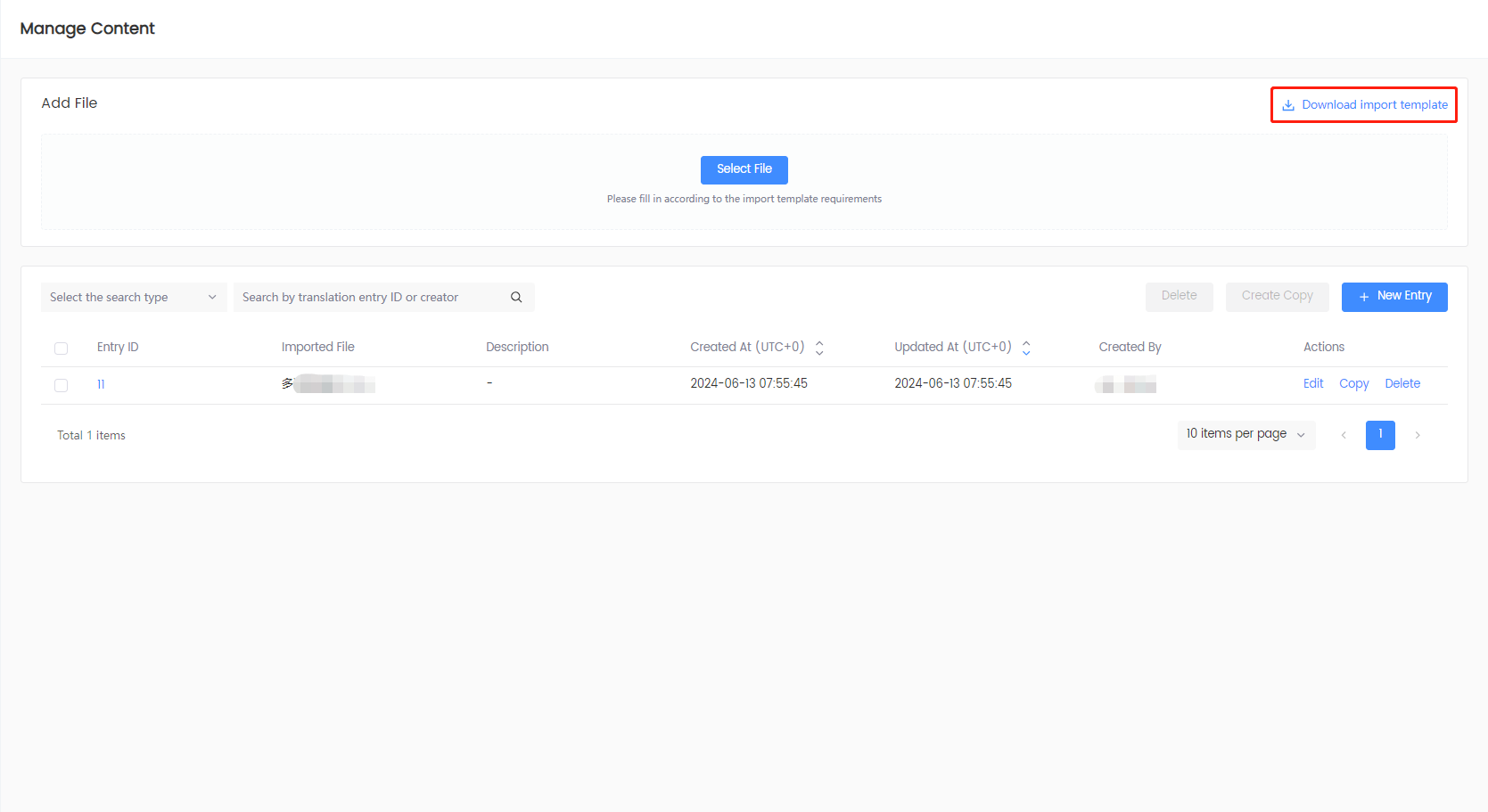Click the download icon beside import template
The image size is (1488, 812).
(x=1287, y=105)
